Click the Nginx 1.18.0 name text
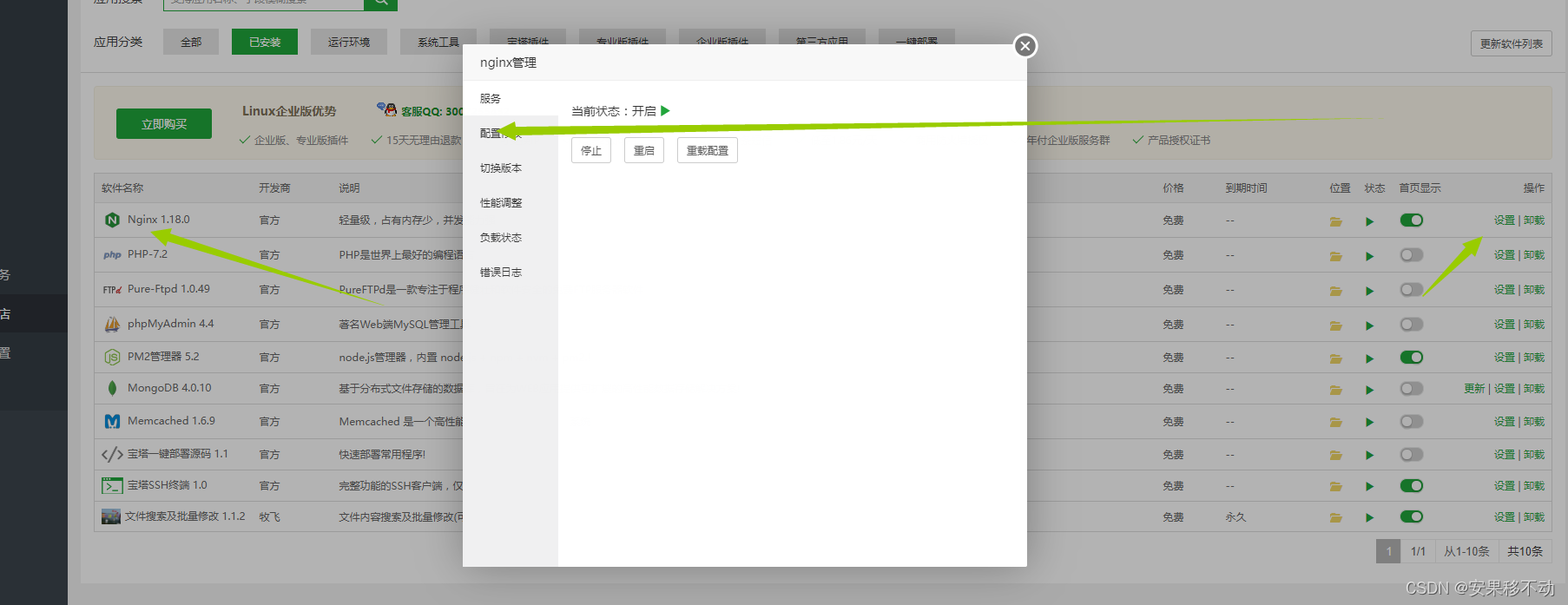Screen dimensions: 1568x605 click(159, 220)
